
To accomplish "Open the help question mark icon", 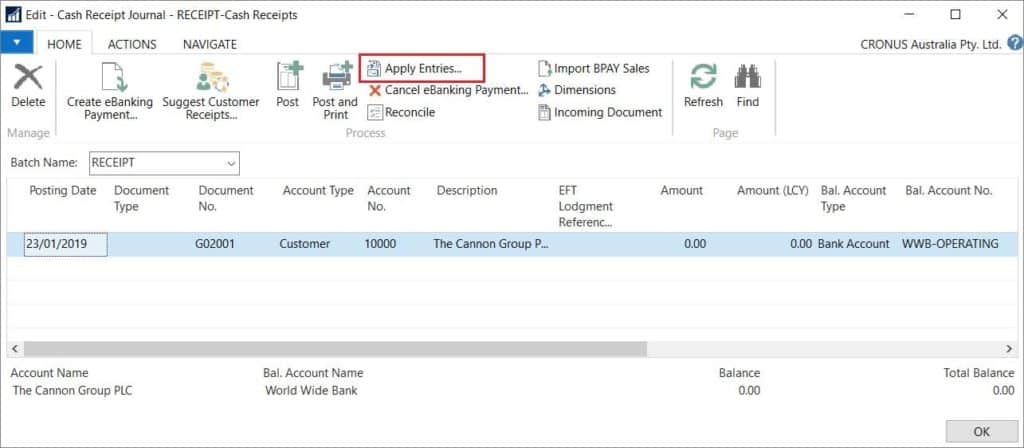I will click(x=1014, y=44).
